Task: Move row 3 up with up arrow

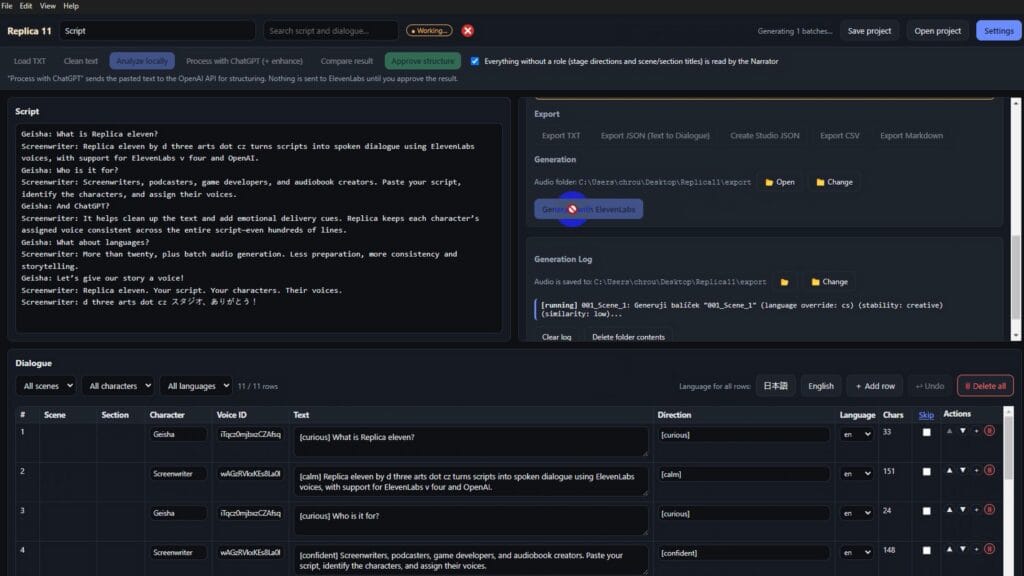Action: (x=949, y=509)
